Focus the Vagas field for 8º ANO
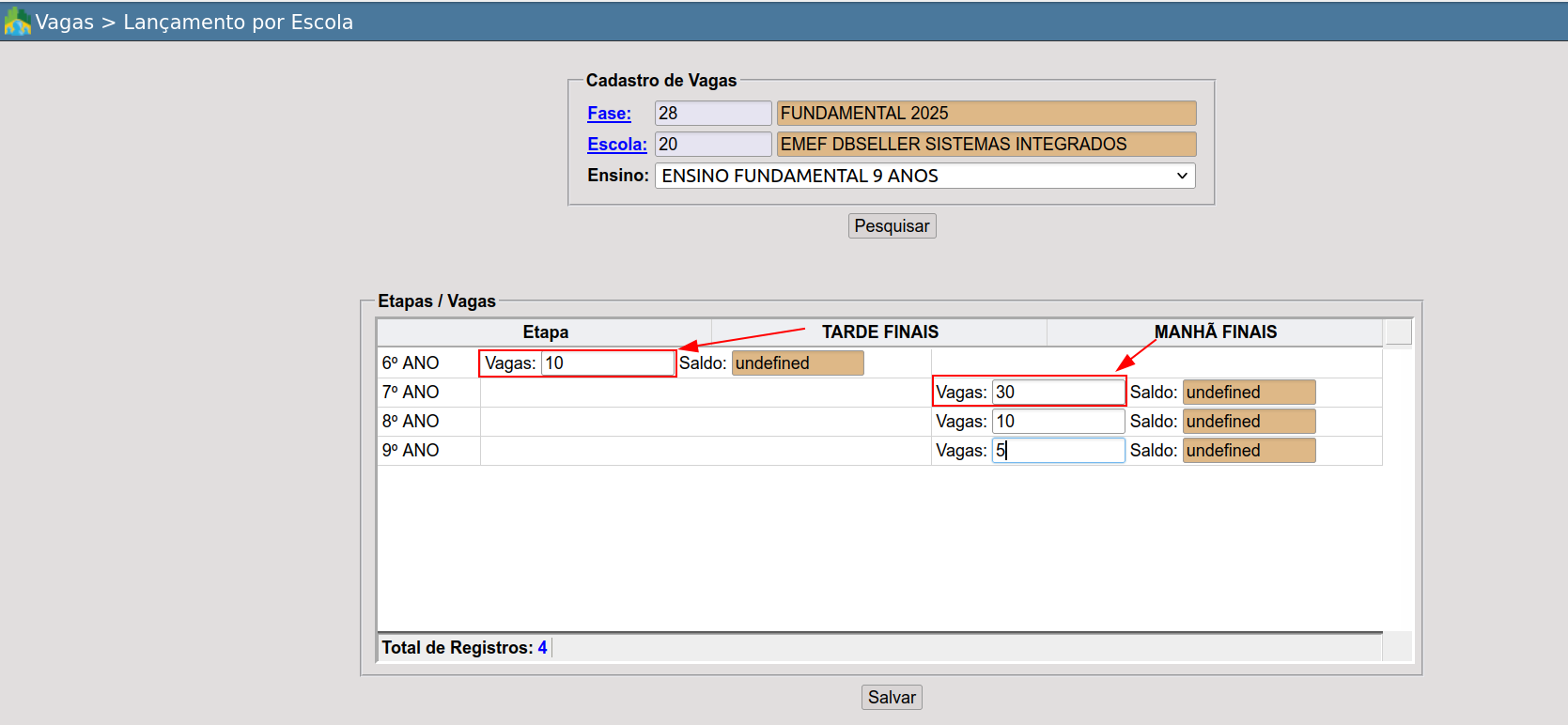Screen dimensions: 1568x725 click(x=1058, y=422)
